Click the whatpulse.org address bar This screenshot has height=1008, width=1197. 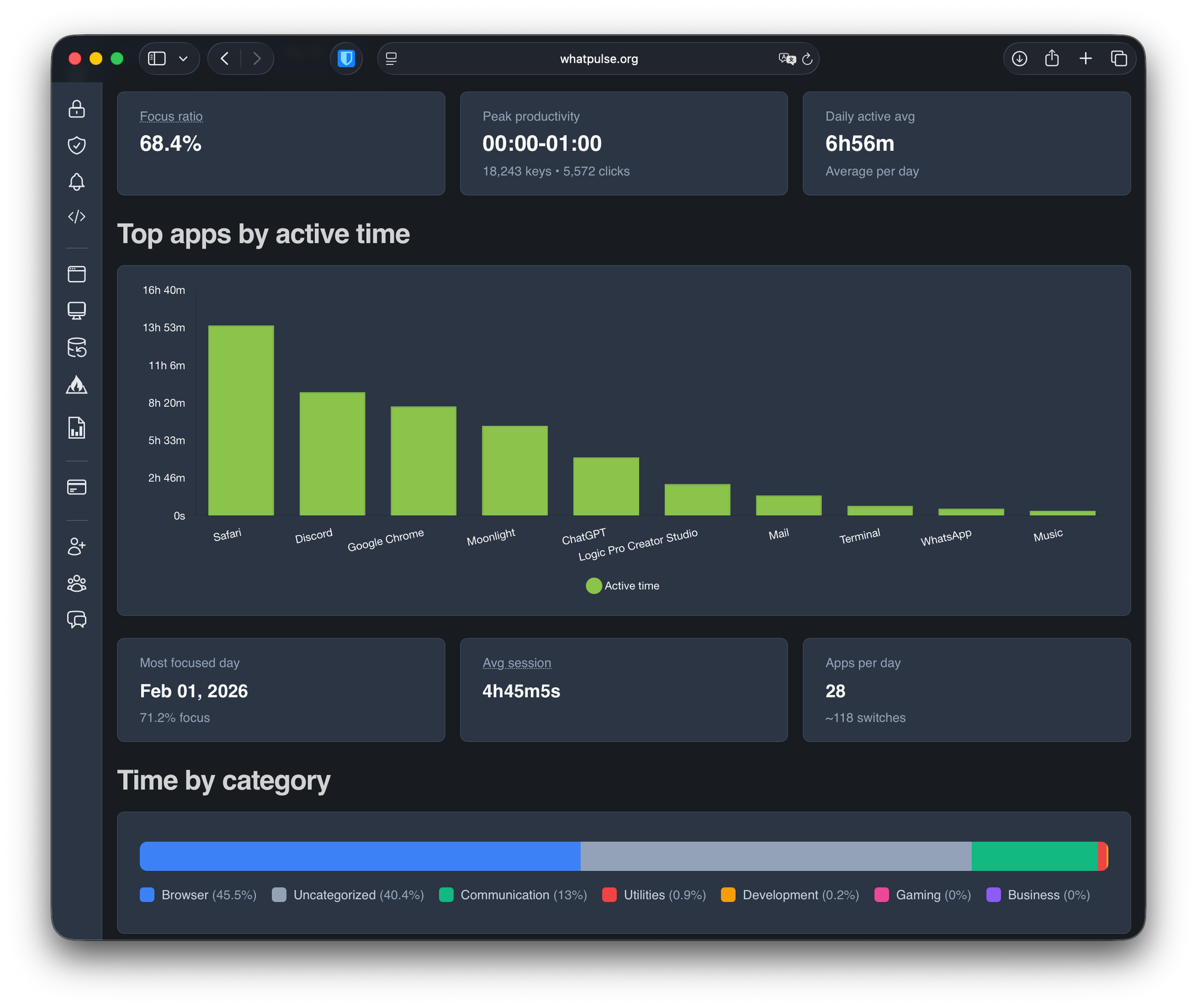598,59
